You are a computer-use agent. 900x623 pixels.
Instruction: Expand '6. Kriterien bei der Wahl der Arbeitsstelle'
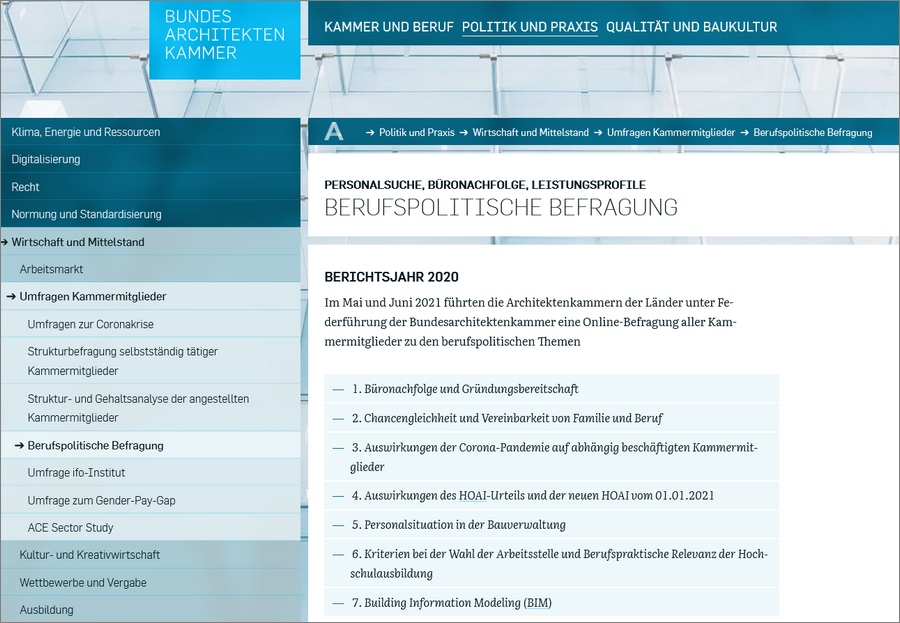551,563
